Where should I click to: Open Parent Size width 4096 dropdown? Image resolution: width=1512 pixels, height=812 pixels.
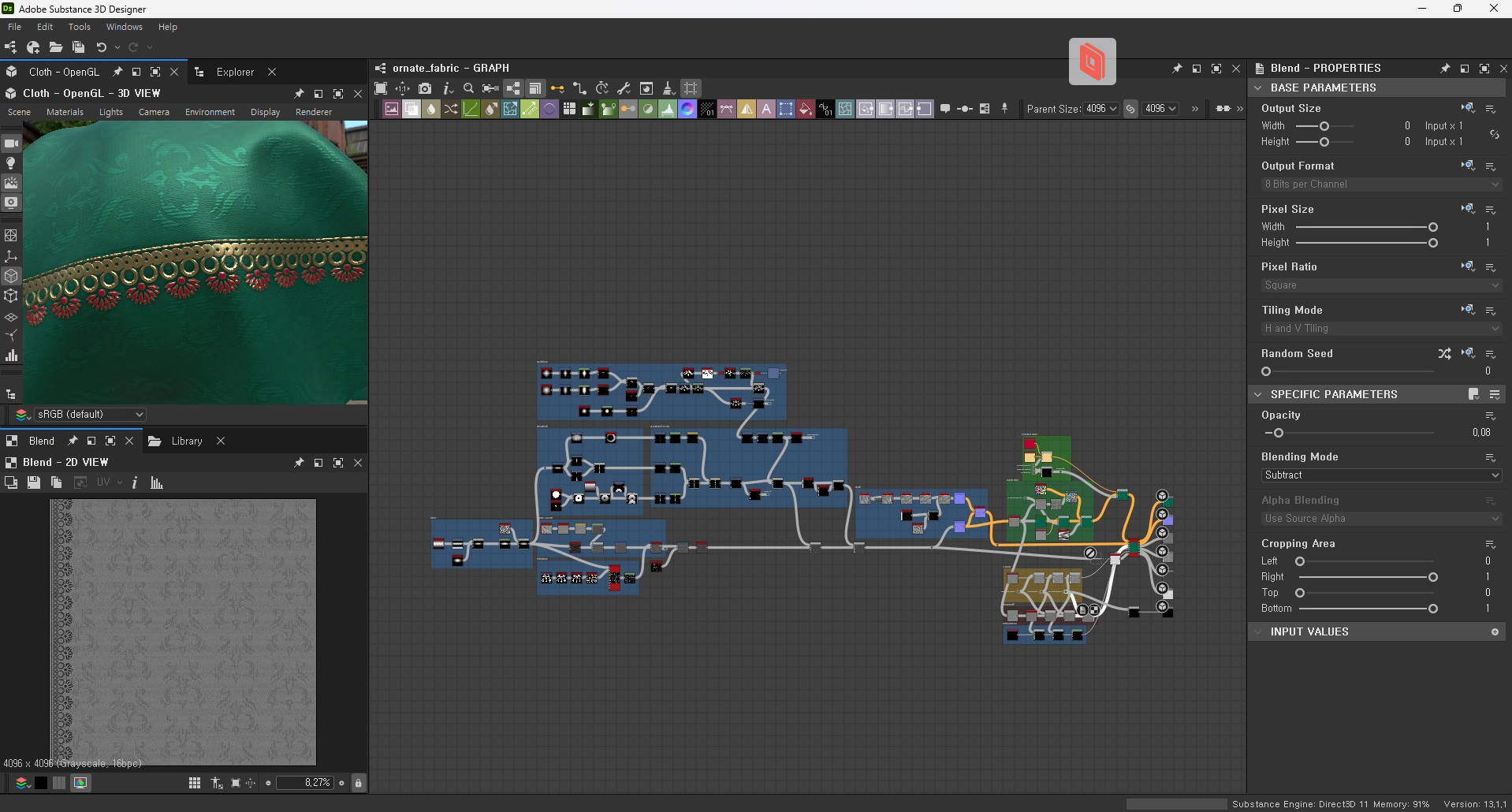pyautogui.click(x=1101, y=109)
